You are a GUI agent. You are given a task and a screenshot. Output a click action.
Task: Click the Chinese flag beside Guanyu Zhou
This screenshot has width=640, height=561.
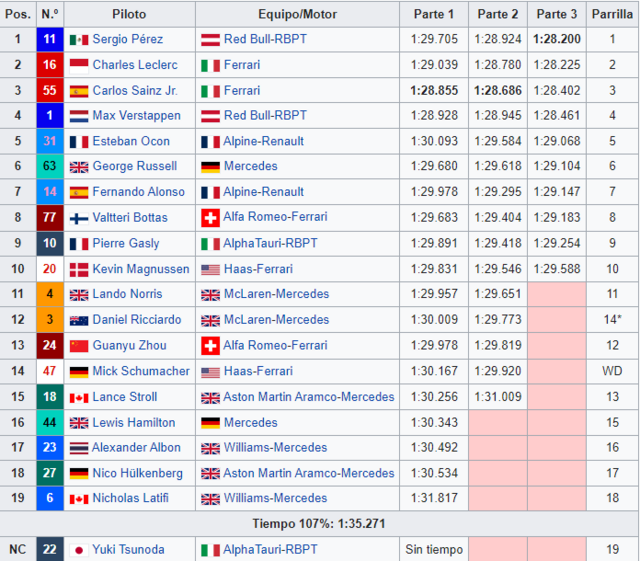pos(79,346)
